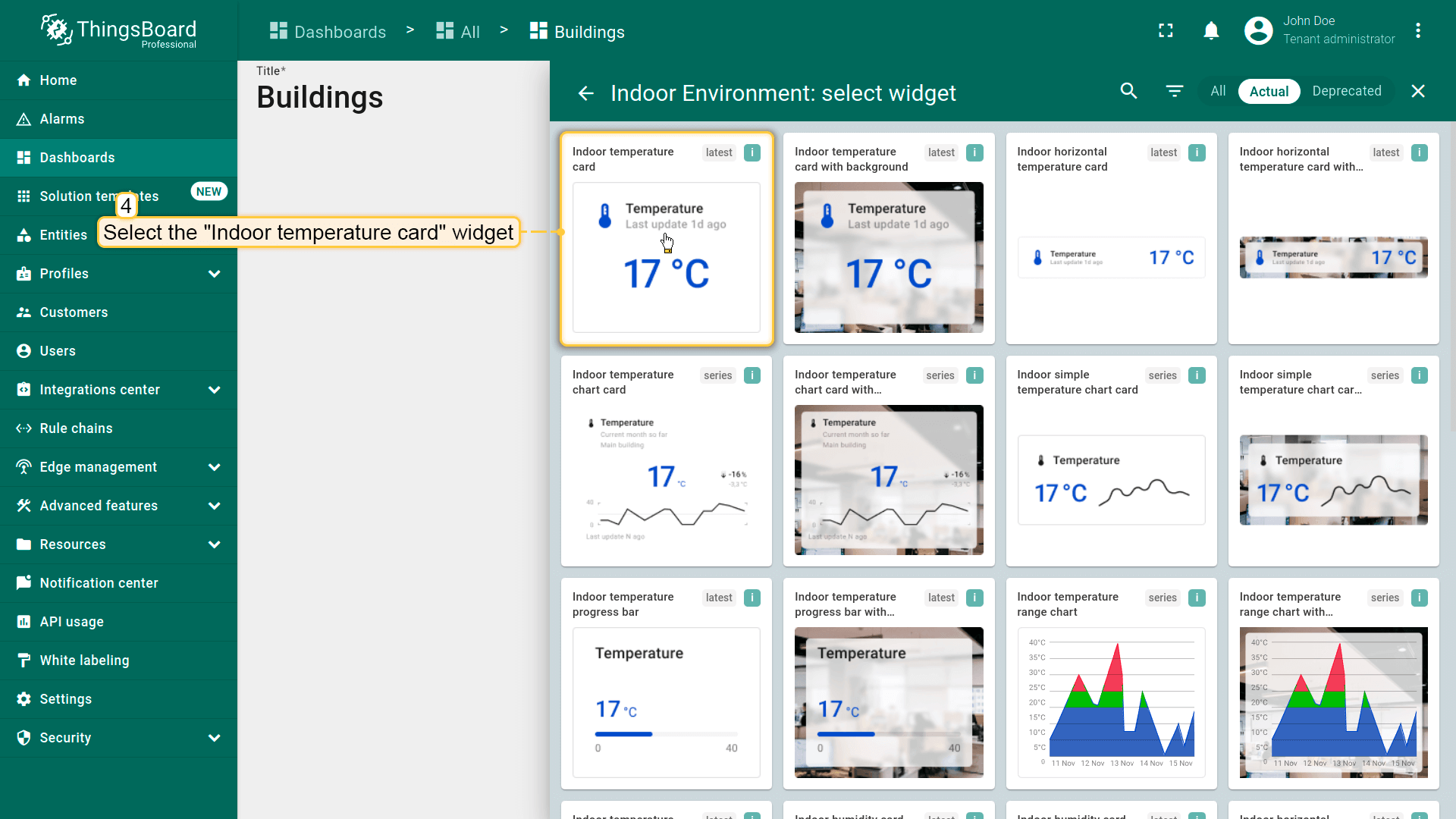Click info icon on Indoor temperature range chart
1456x819 pixels.
tap(1197, 598)
